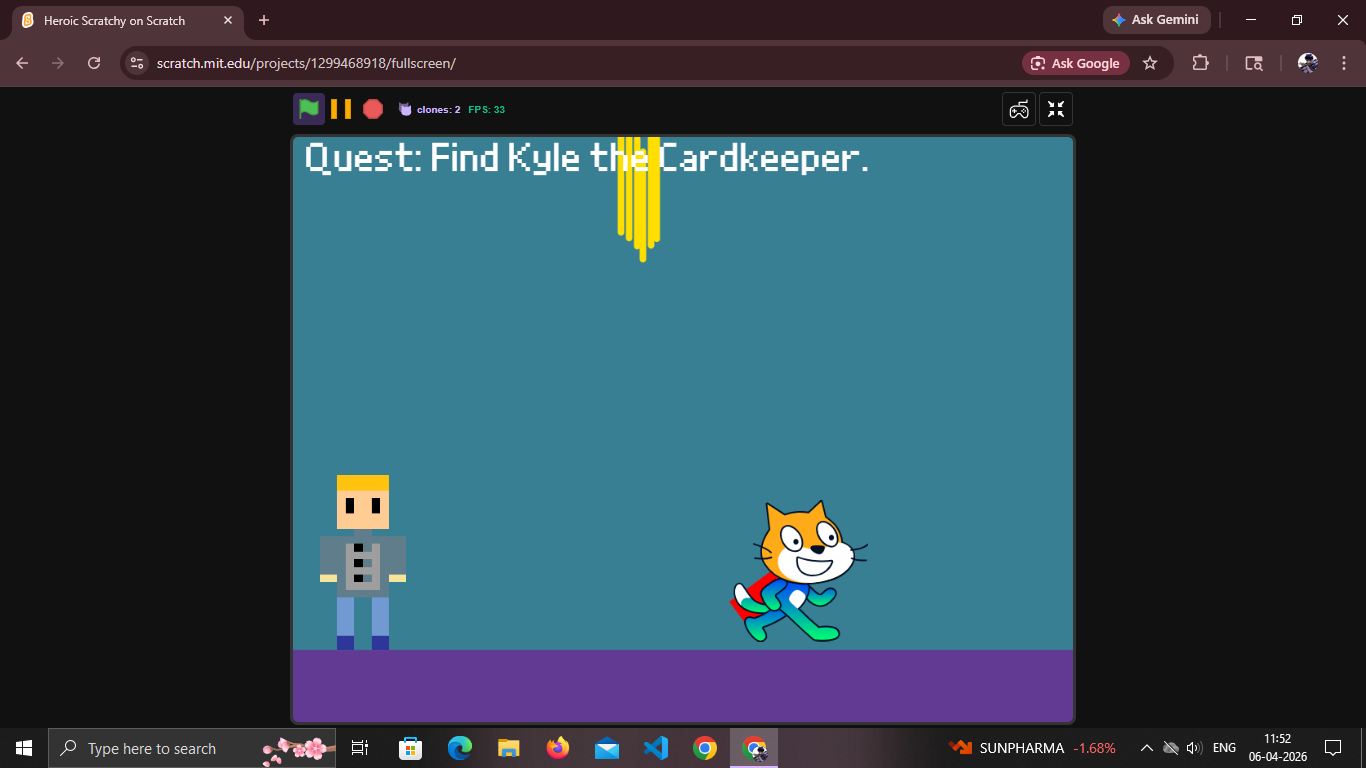Bookmark this page with the star icon
1366x768 pixels.
coord(1150,63)
